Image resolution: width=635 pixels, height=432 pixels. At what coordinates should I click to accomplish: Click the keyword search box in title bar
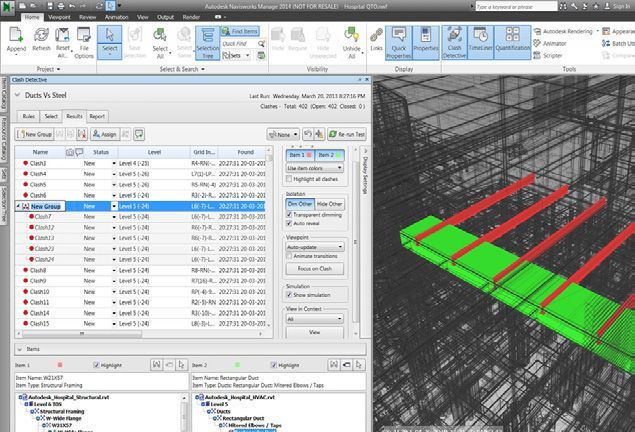(x=516, y=6)
